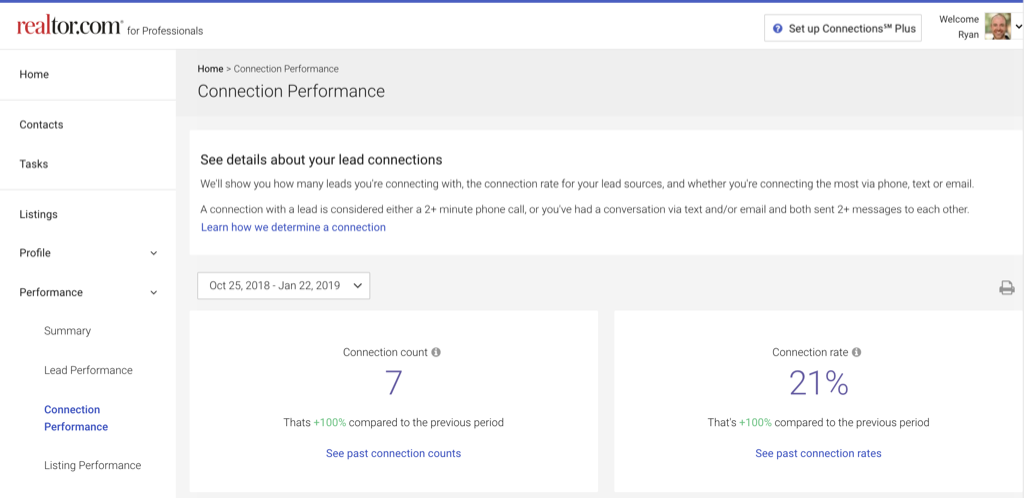The image size is (1024, 498).
Task: Select Tasks in the sidebar
Action: pos(34,164)
